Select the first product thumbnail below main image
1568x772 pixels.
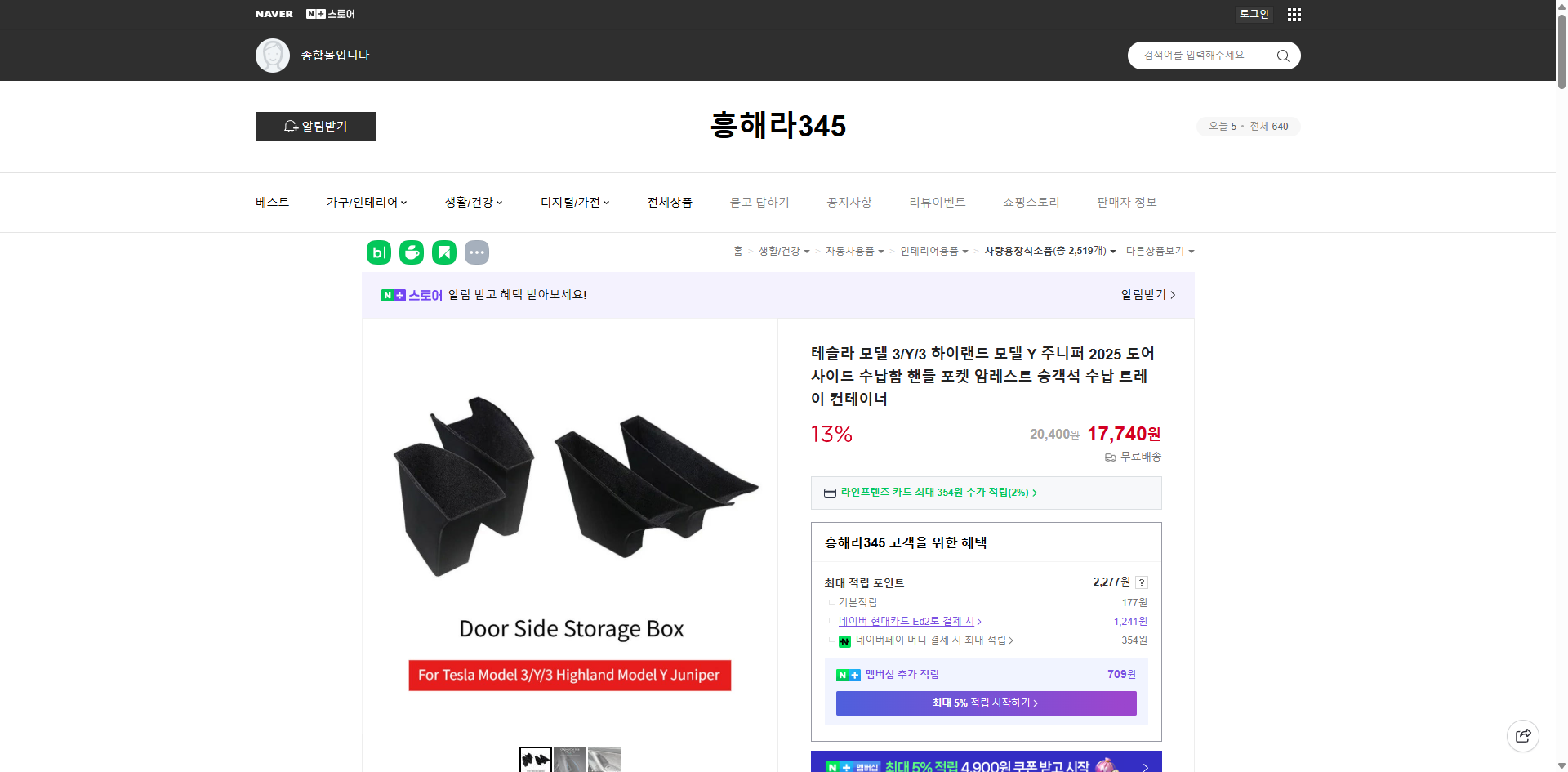(535, 760)
